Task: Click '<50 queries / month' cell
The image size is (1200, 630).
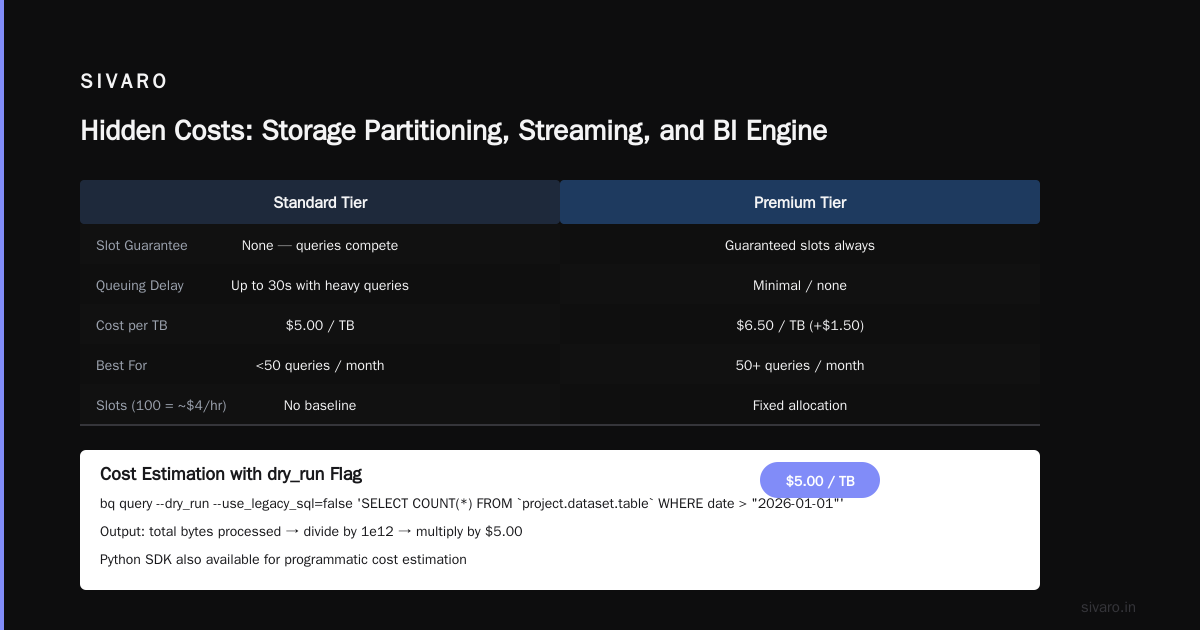Action: 320,365
